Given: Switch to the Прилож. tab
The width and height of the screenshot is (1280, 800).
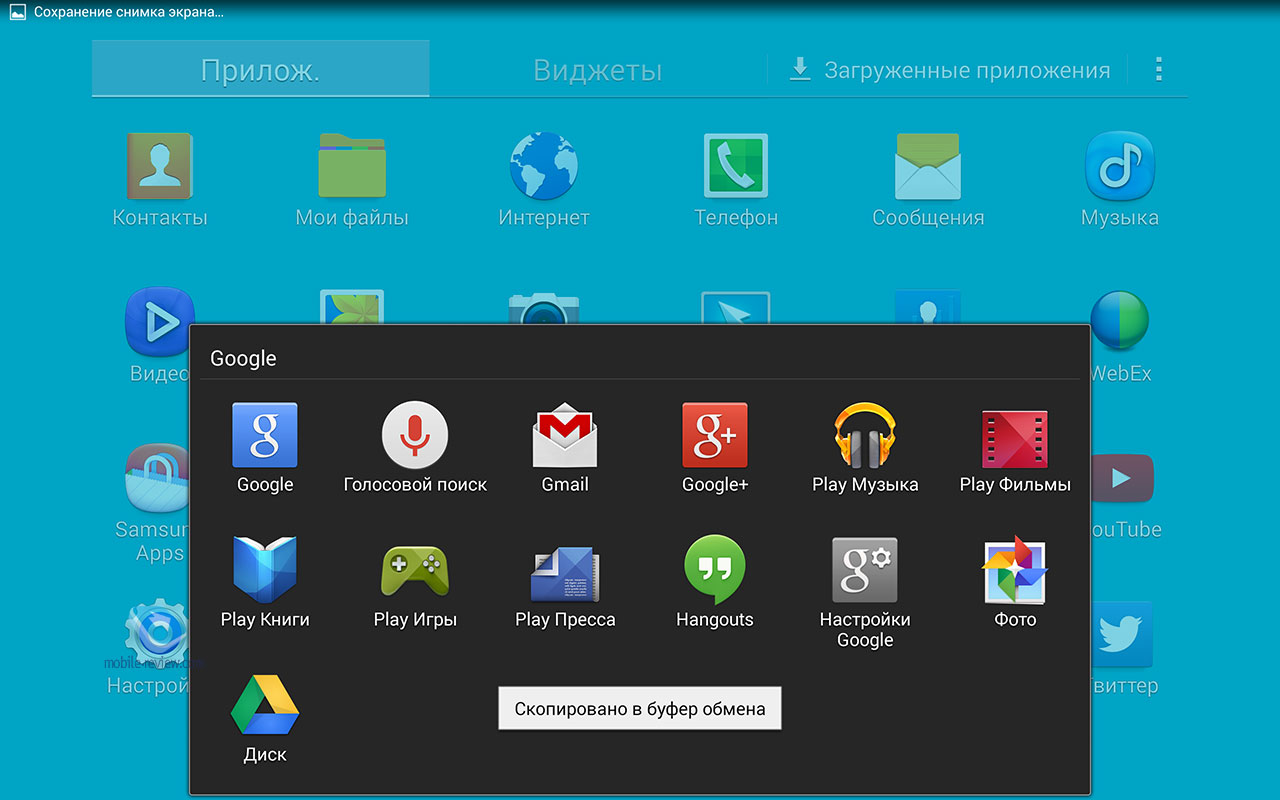Looking at the screenshot, I should 260,69.
